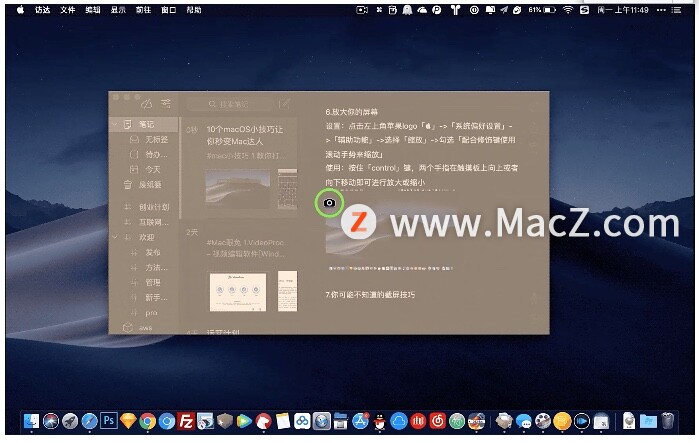Click the ghost icon in menu bar

407,10
